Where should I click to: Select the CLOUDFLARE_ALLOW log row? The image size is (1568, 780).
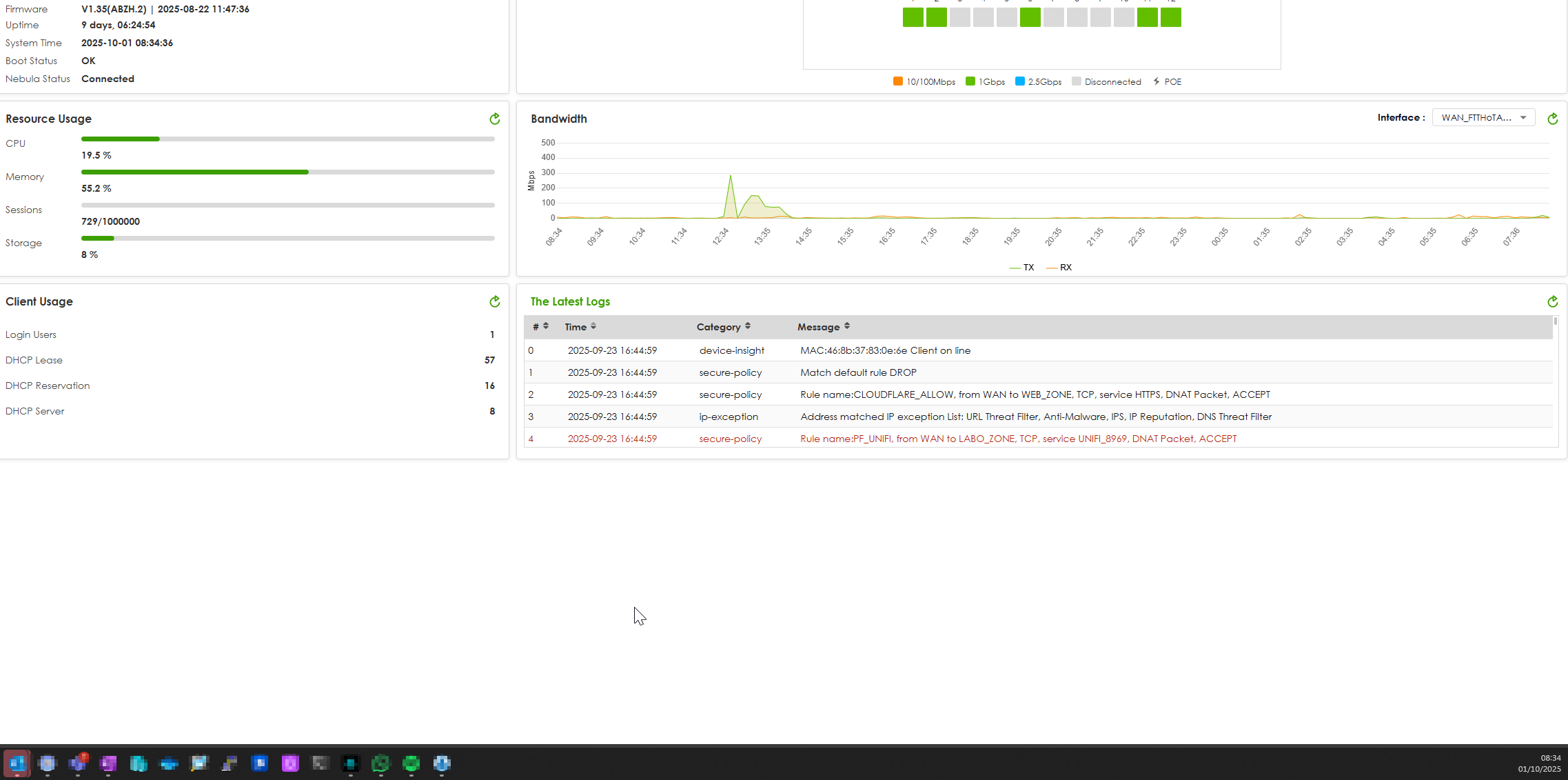click(1035, 394)
